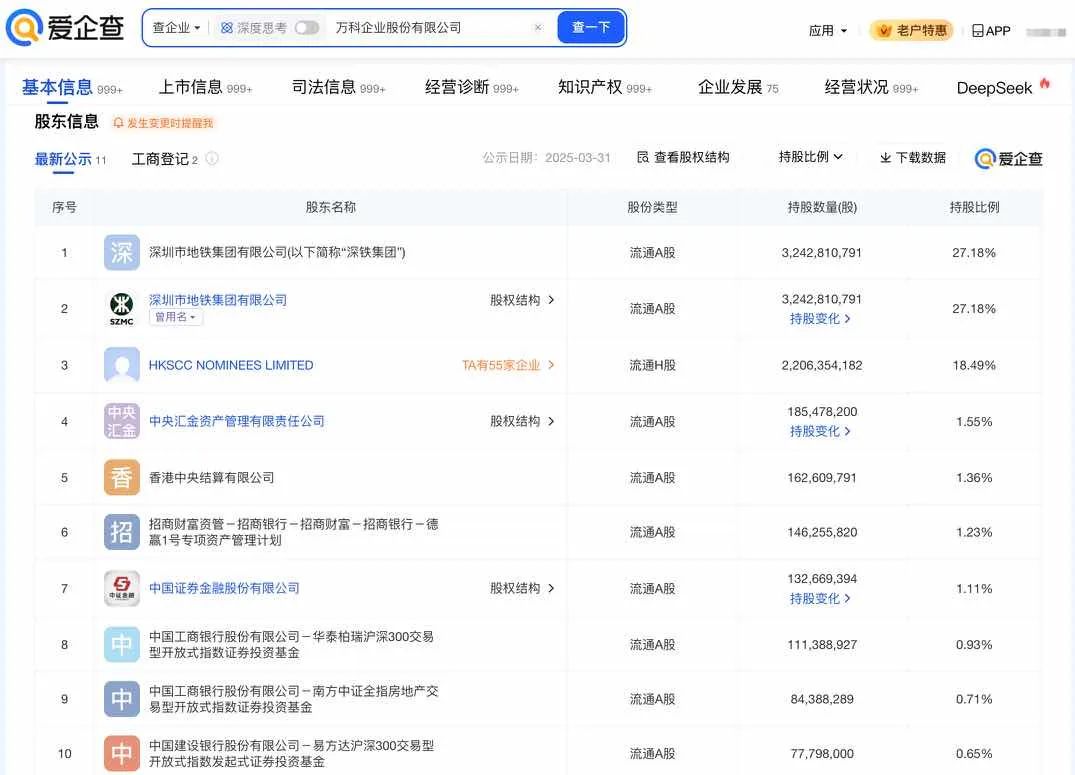Open 中国证券金融股份有限公司 link
1075x775 pixels.
point(224,588)
